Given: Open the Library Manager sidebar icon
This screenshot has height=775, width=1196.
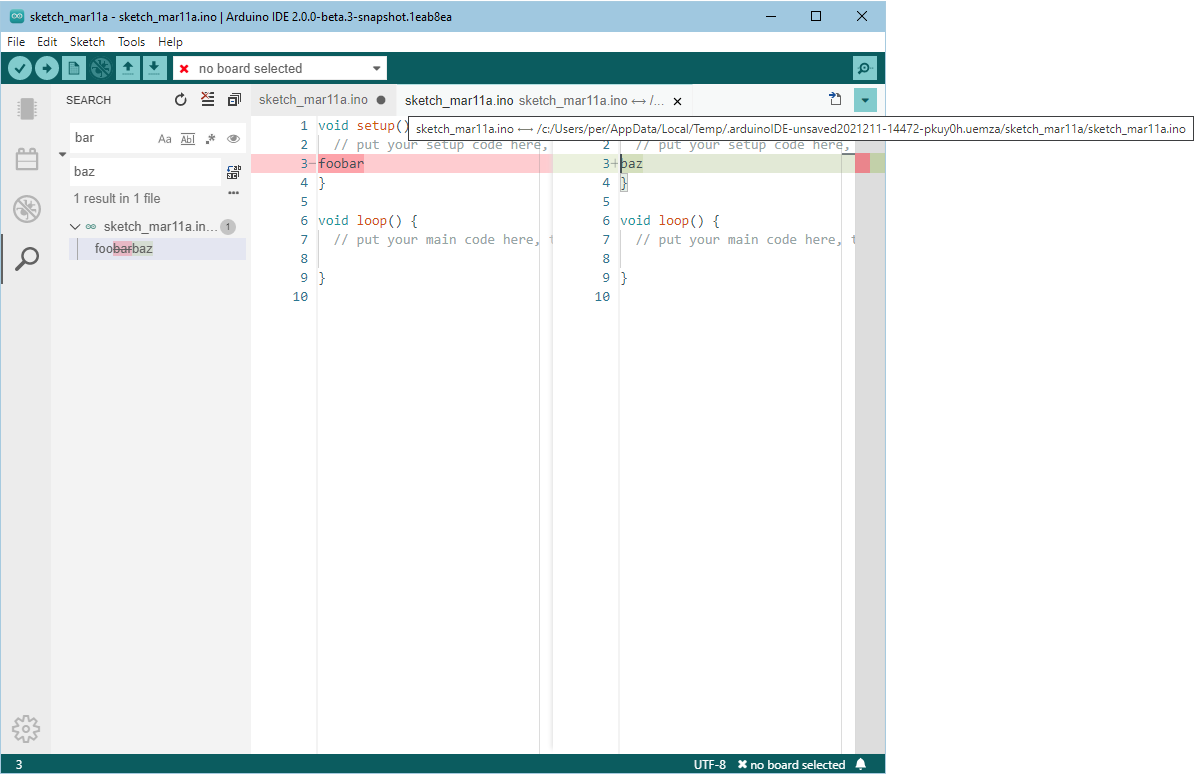Looking at the screenshot, I should coord(27,159).
